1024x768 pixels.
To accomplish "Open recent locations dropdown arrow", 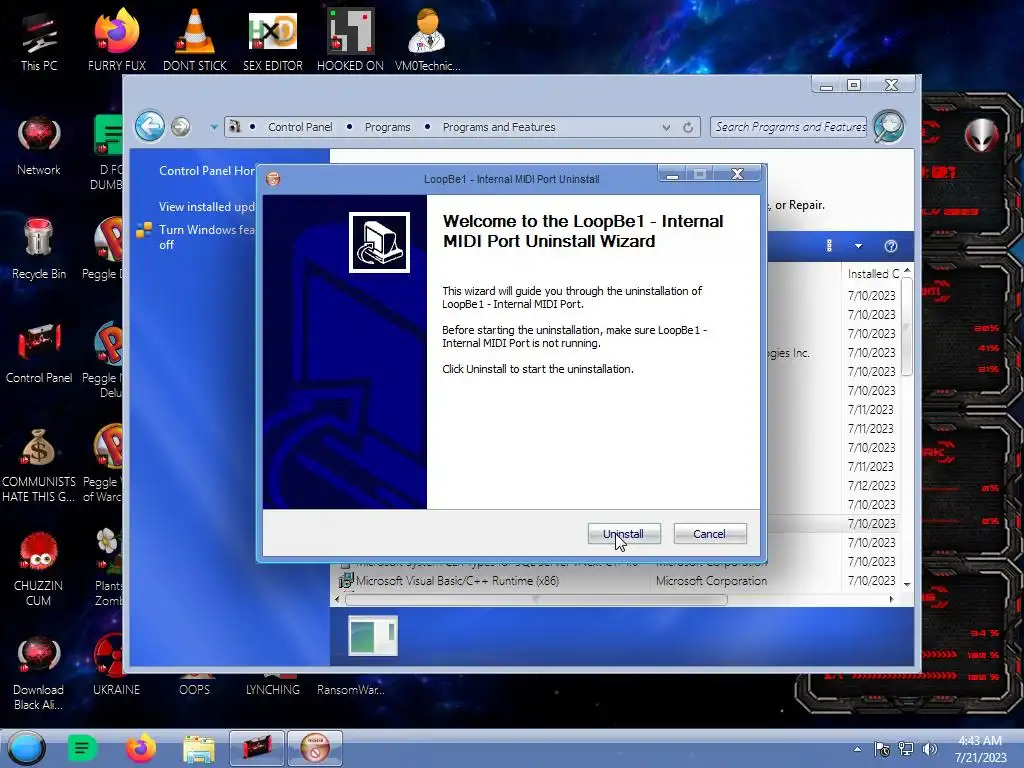I will [214, 127].
